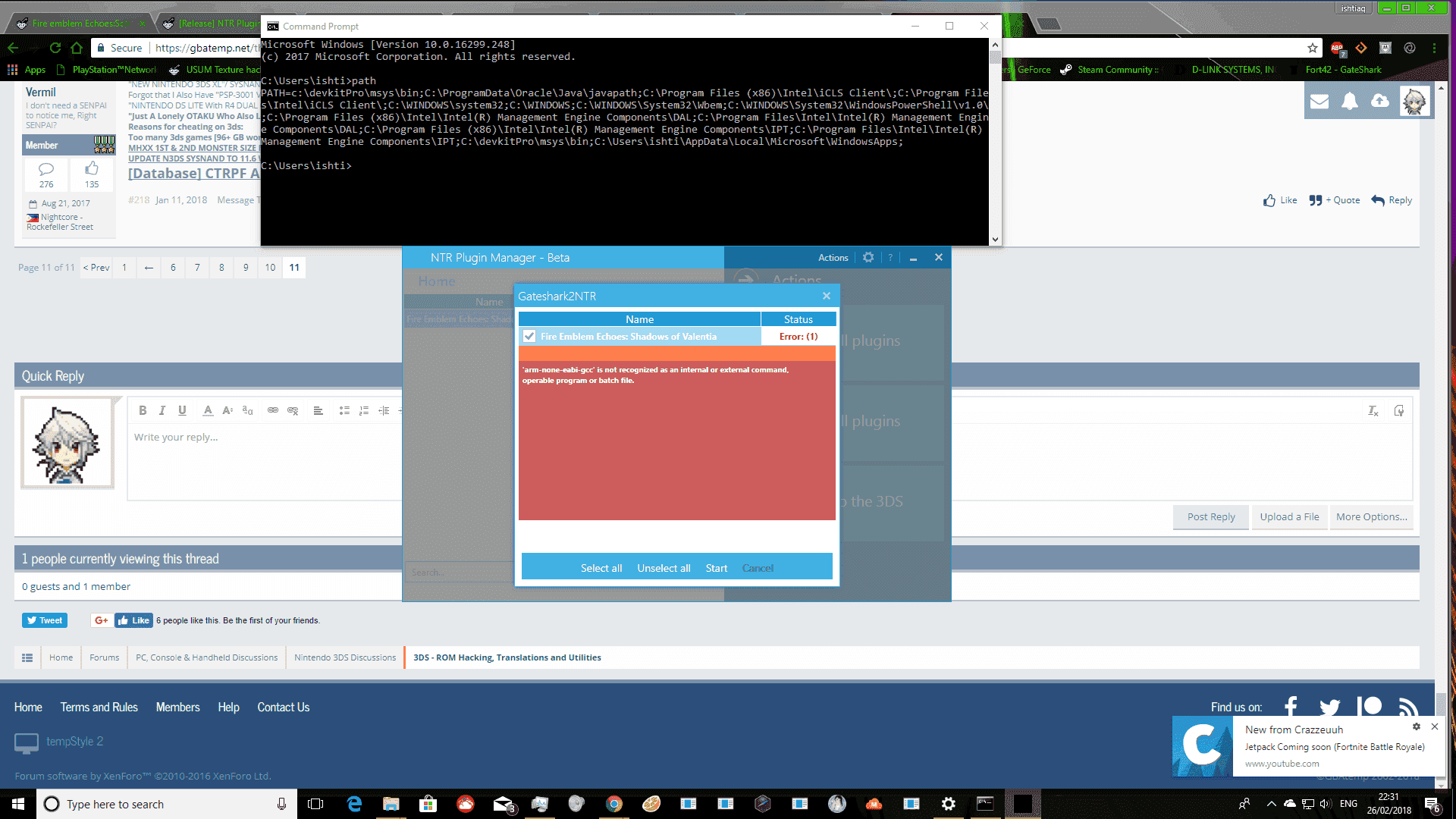Image resolution: width=1456 pixels, height=819 pixels.
Task: Switch to Fire emblem Echoes browser tab
Action: (79, 24)
